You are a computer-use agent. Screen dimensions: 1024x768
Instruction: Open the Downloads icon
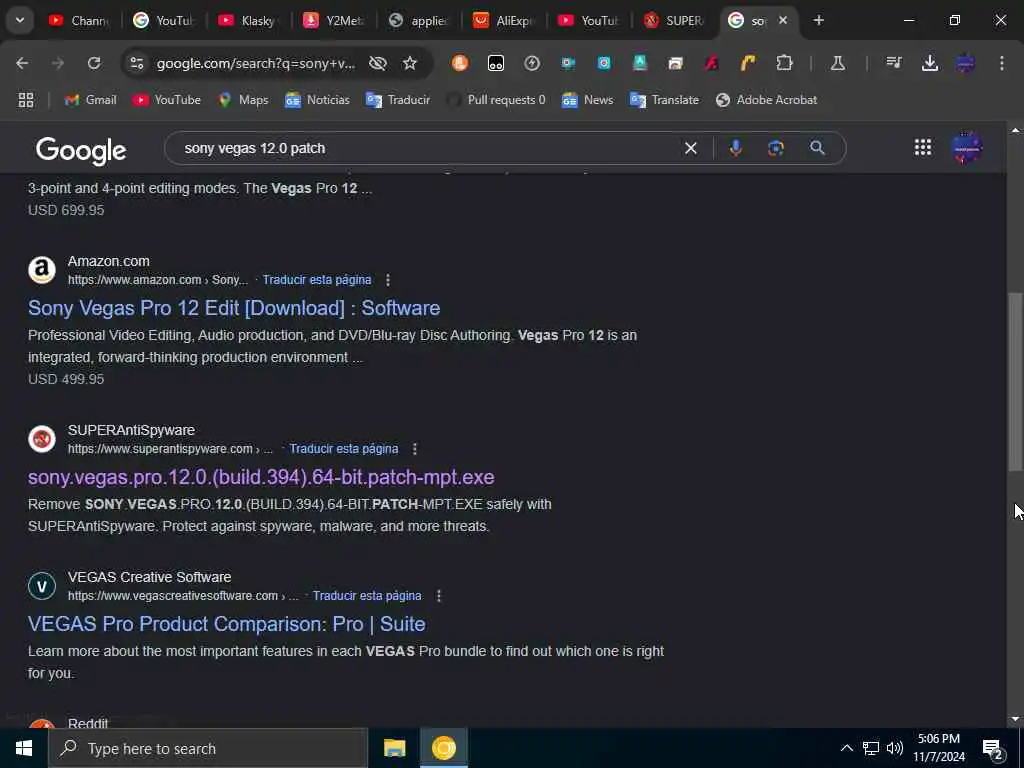[929, 63]
